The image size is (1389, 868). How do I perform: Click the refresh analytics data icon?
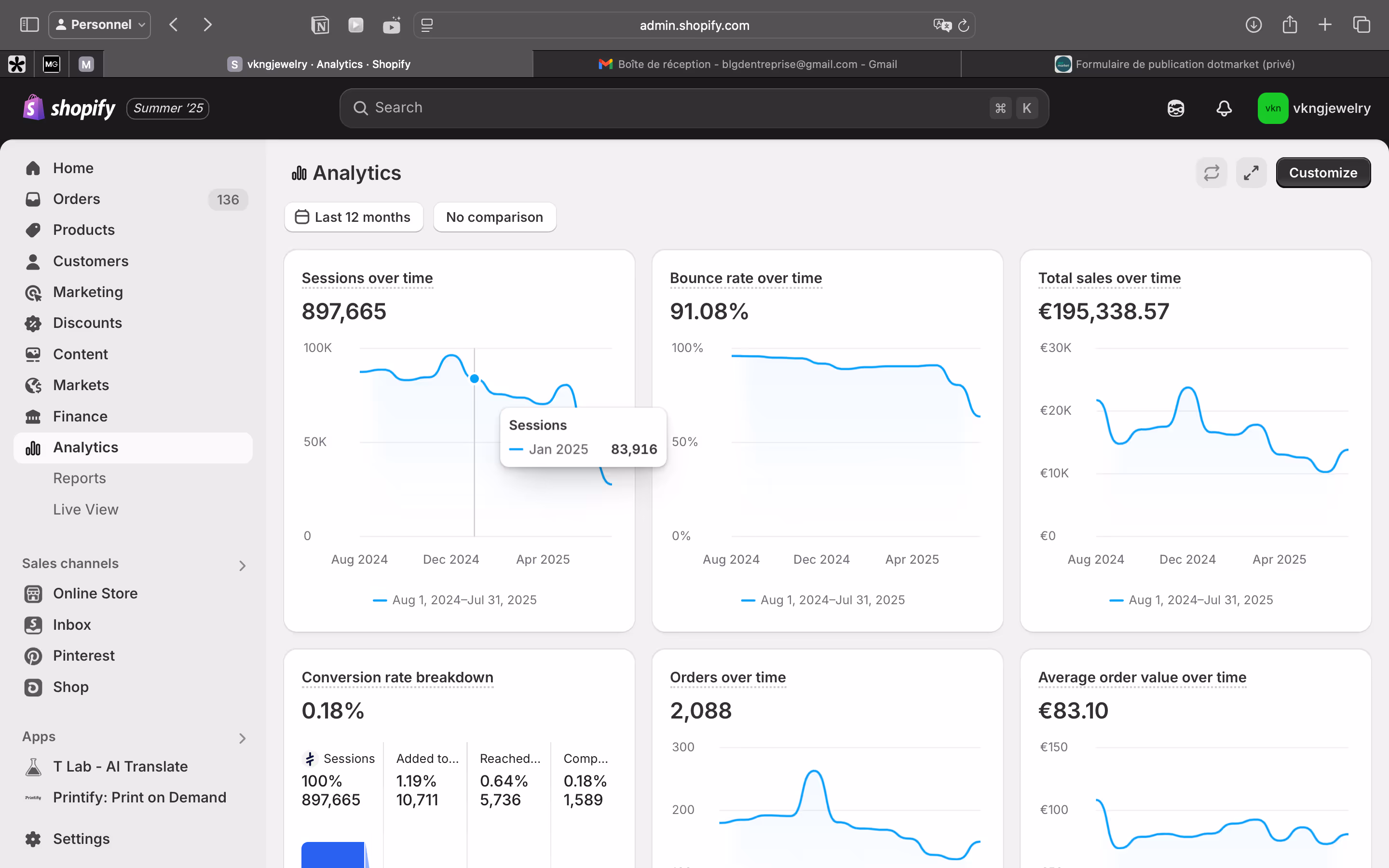1211,173
